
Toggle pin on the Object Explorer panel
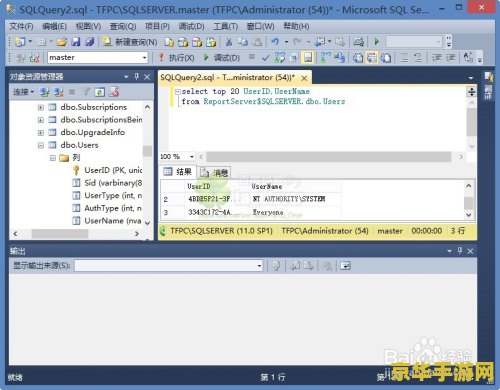(137, 77)
